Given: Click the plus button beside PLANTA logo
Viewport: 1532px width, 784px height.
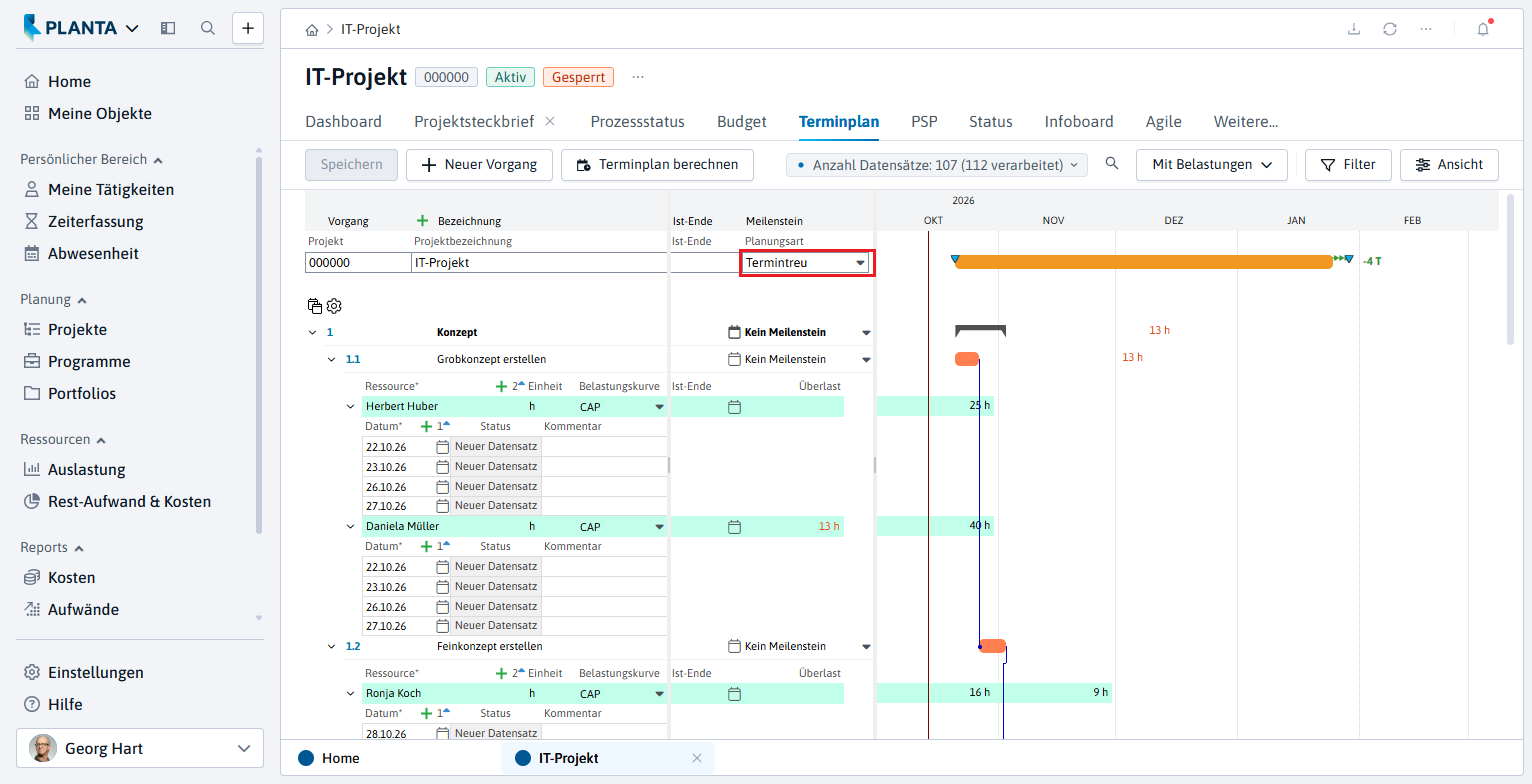Looking at the screenshot, I should [248, 28].
